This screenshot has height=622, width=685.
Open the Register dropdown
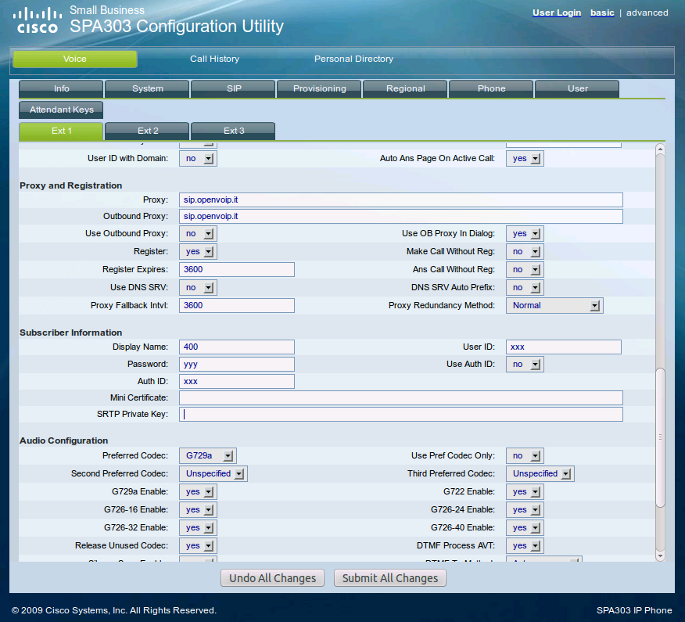(198, 252)
